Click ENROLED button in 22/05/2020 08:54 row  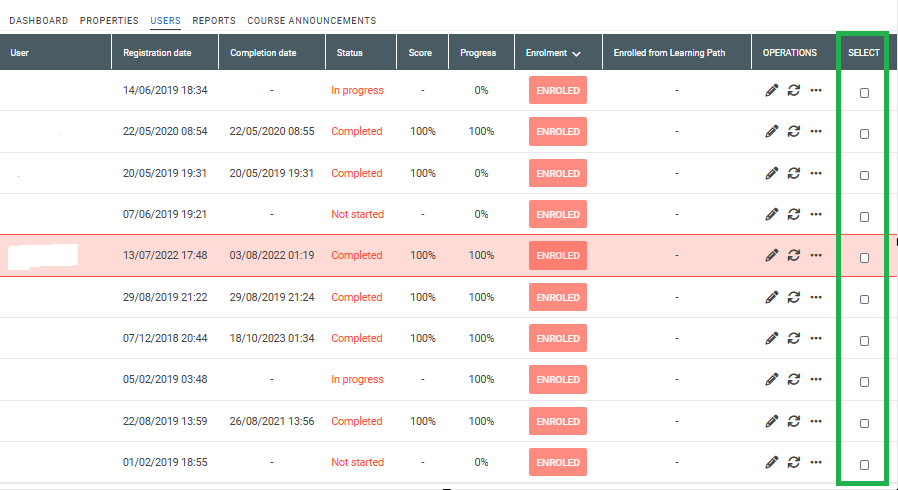coord(558,132)
